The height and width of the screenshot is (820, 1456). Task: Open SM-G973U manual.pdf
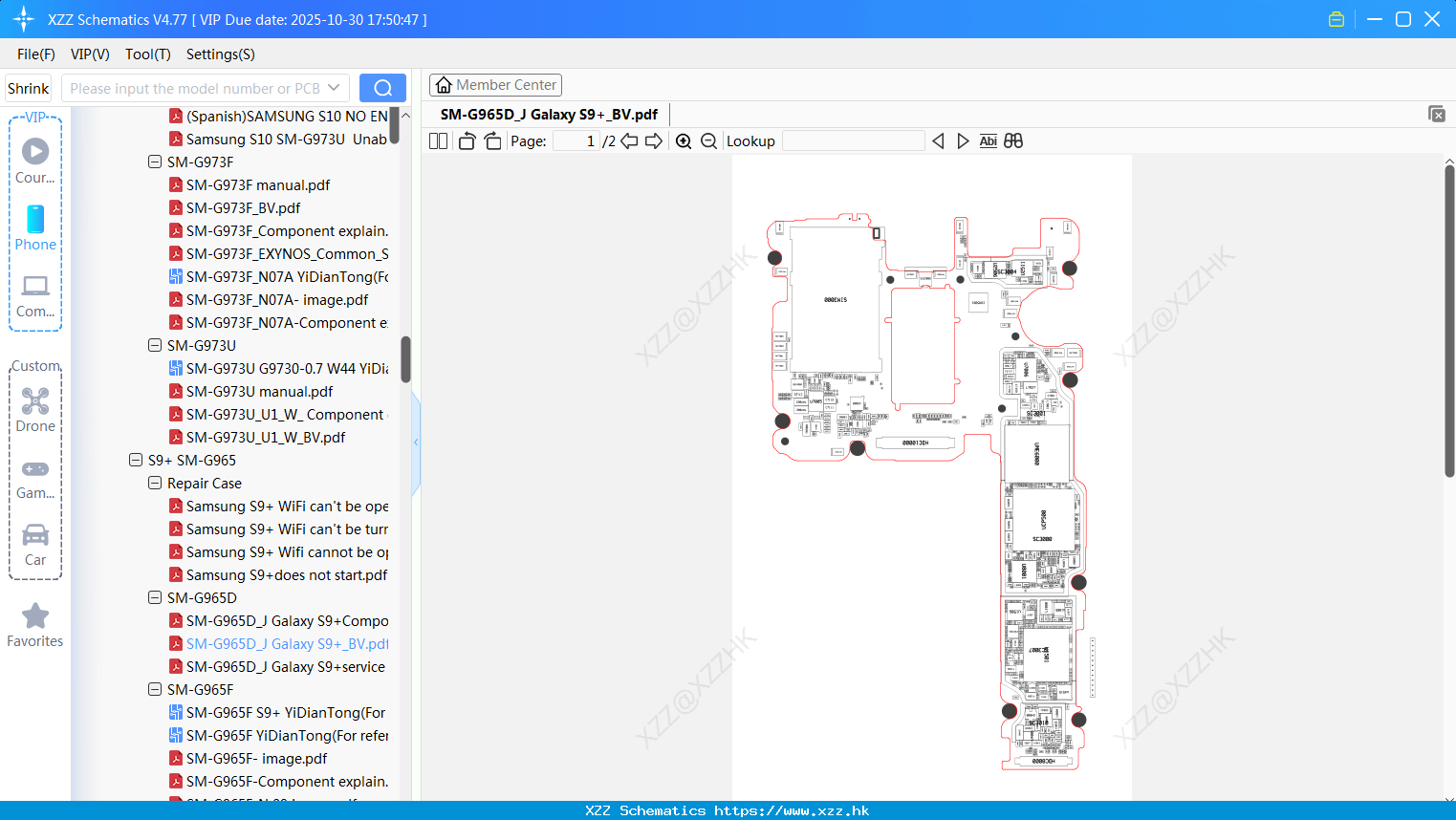point(259,392)
